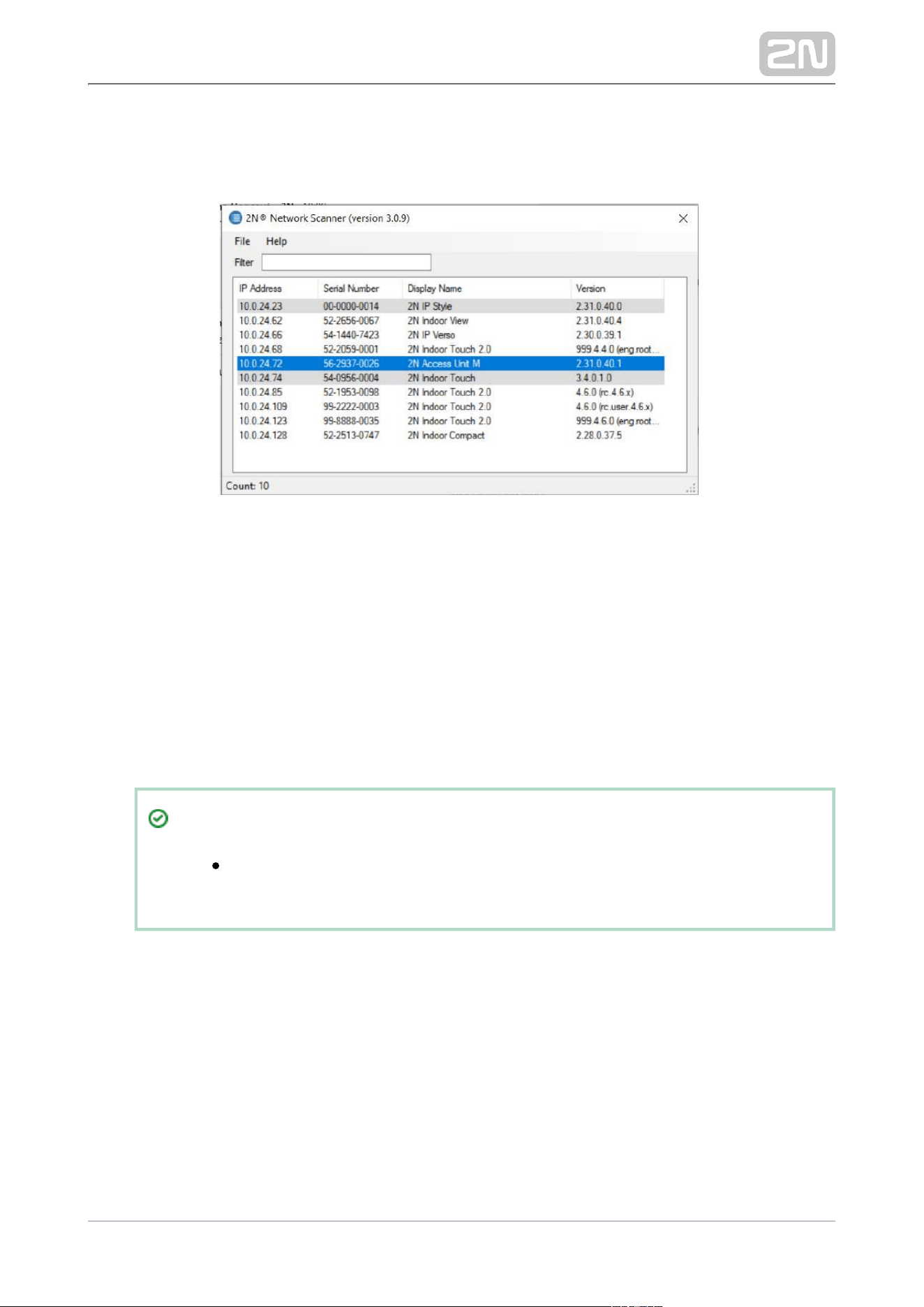The width and height of the screenshot is (924, 1307).
Task: Select the 2N Indoor Compact device name
Action: tap(446, 436)
